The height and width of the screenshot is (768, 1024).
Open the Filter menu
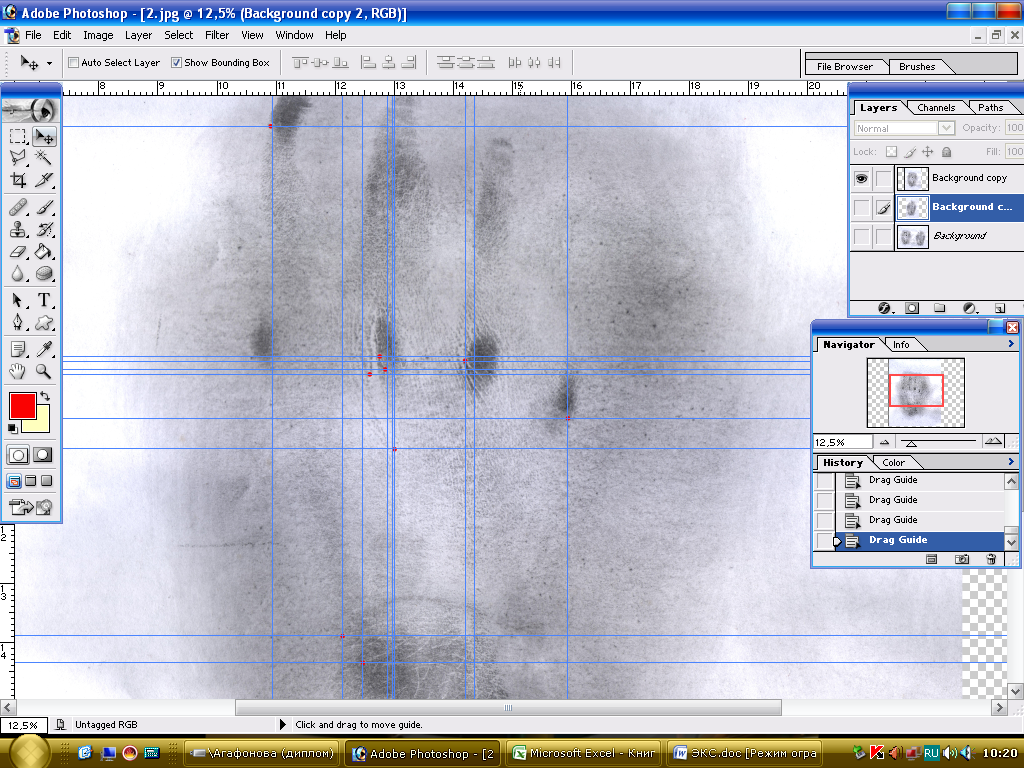point(217,35)
